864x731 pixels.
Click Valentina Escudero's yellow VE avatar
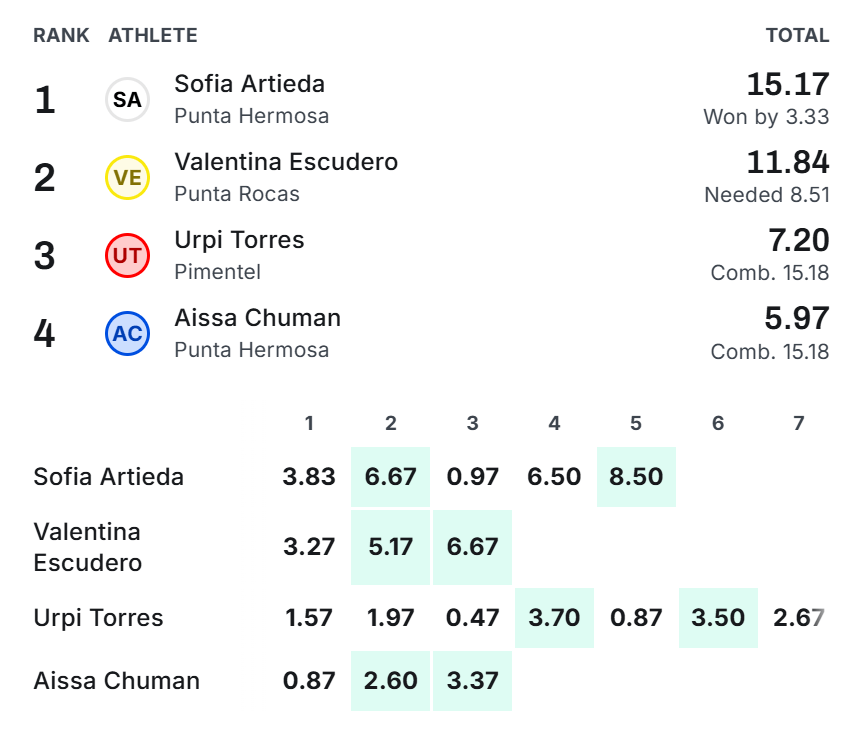[127, 177]
